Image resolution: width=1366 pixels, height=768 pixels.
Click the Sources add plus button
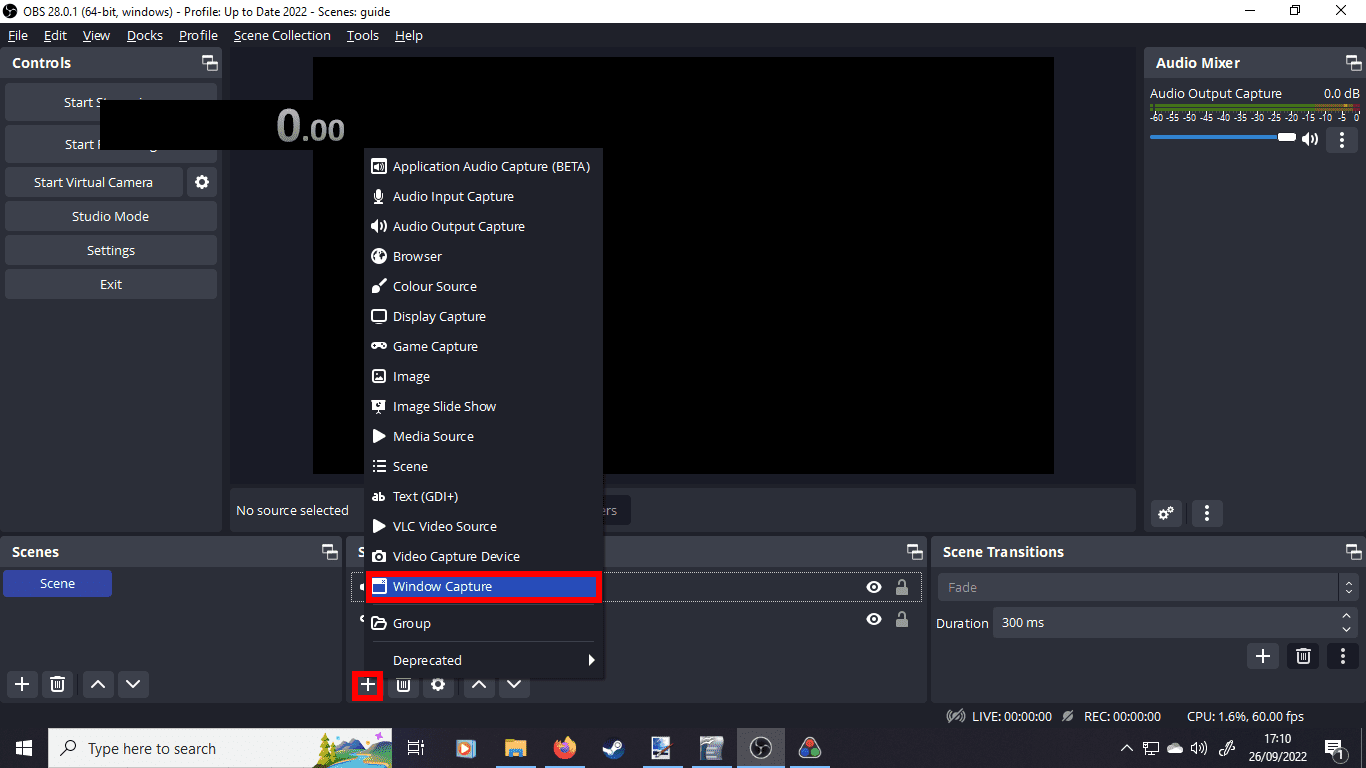click(368, 685)
